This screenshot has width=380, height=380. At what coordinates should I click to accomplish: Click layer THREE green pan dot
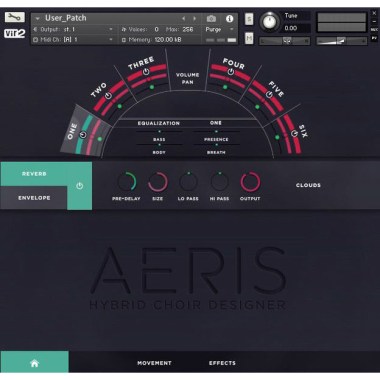tap(152, 87)
